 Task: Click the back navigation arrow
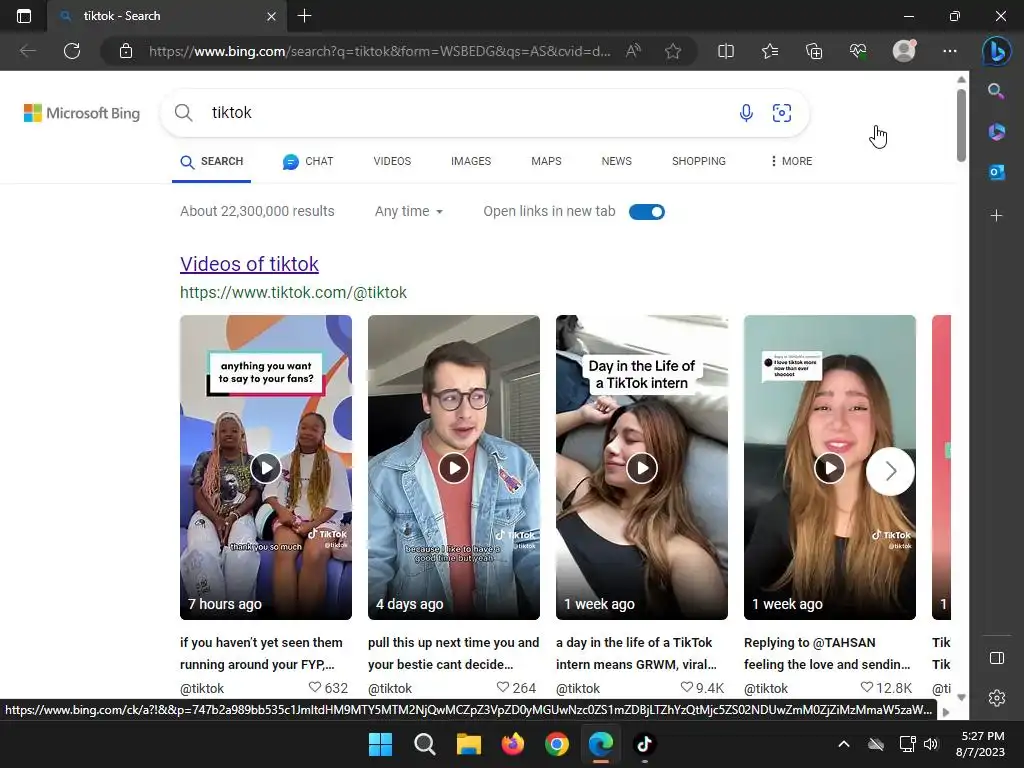pyautogui.click(x=27, y=51)
